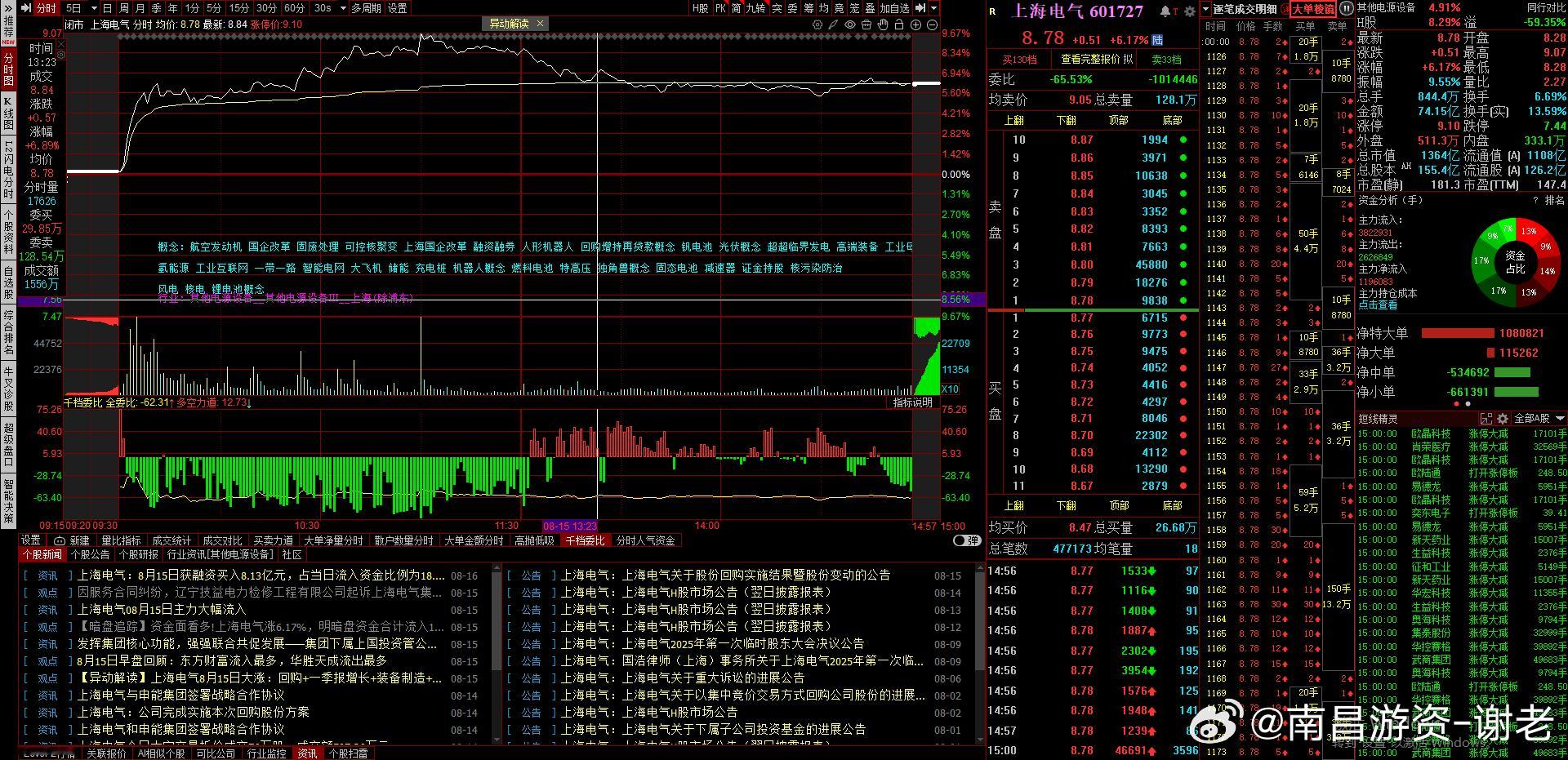1568x760 pixels.
Task: Click the hand pan tool icon
Action: click(883, 24)
